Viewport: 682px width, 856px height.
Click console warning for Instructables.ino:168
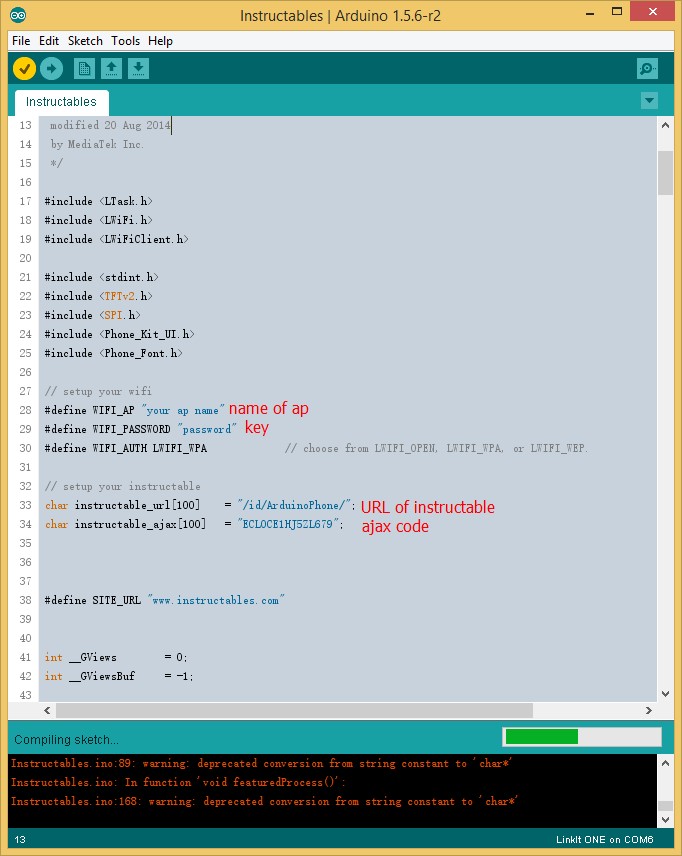coord(264,801)
